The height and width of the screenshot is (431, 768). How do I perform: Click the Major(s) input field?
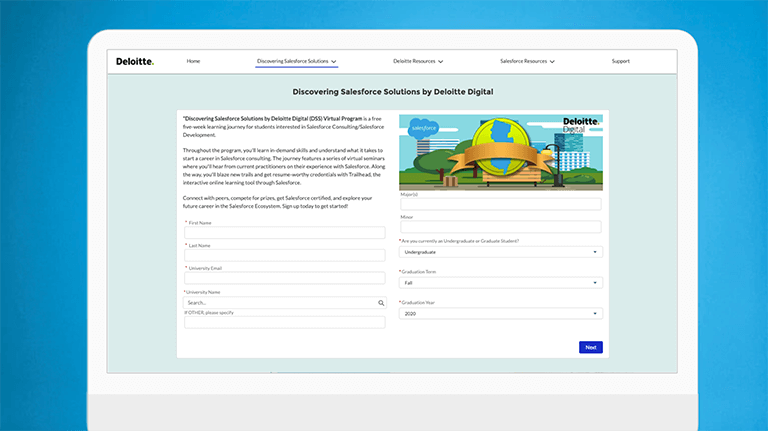(501, 204)
